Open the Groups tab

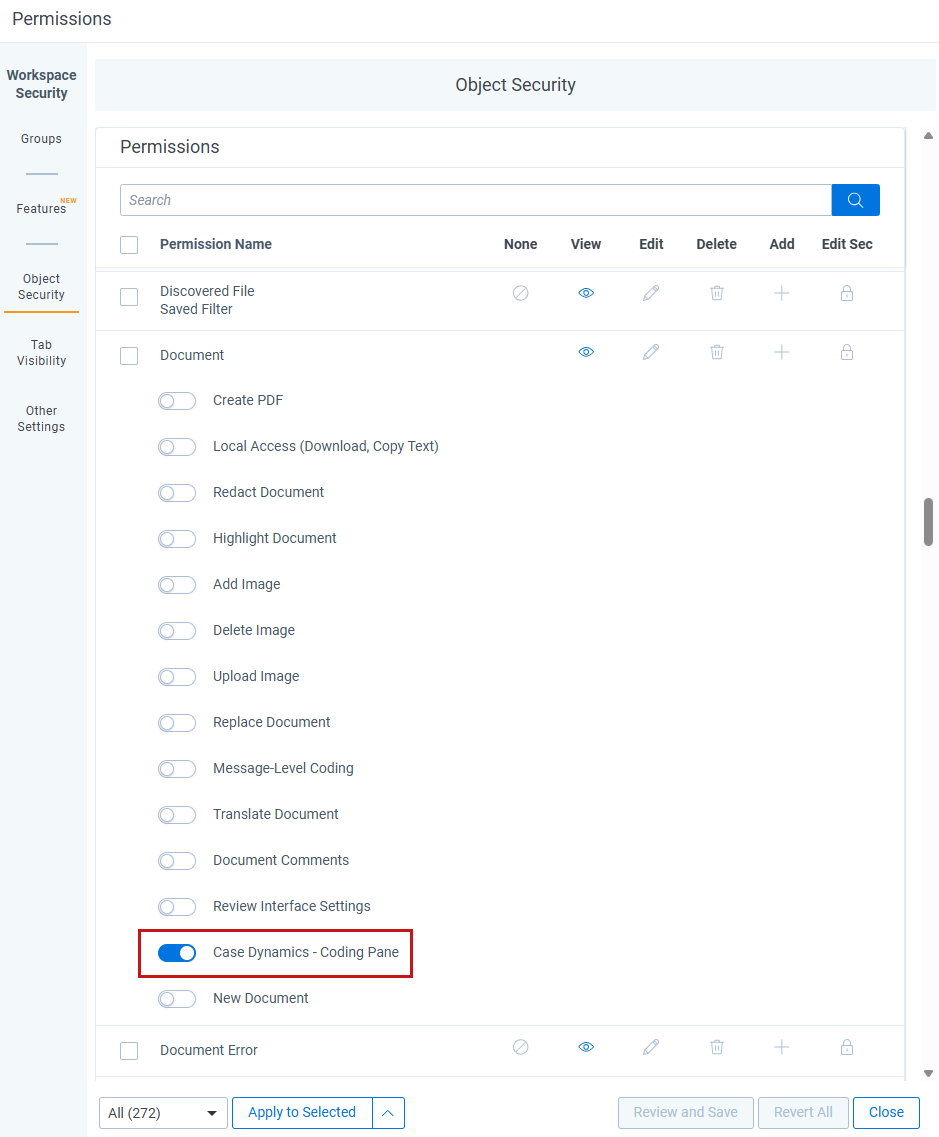[x=41, y=138]
